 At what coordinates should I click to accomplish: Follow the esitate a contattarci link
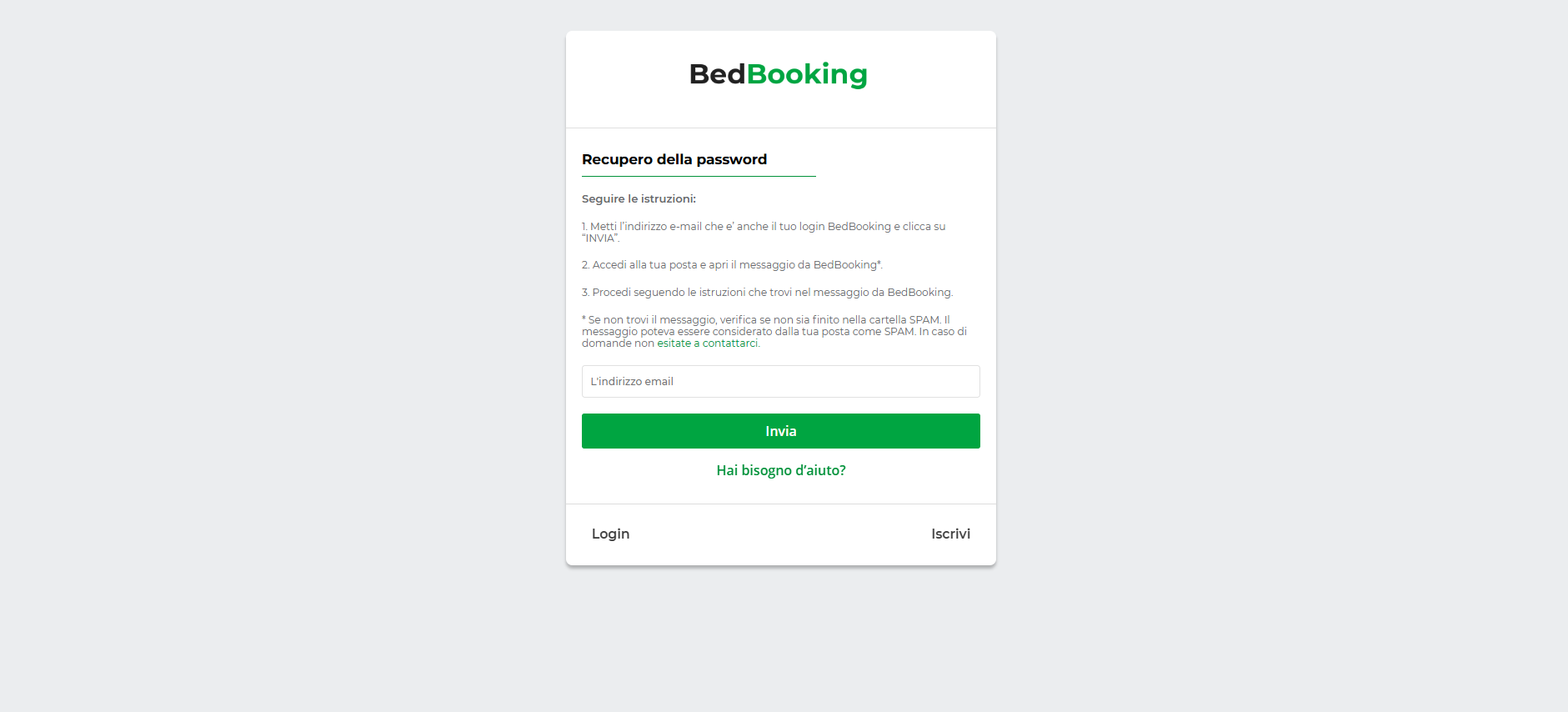point(708,343)
